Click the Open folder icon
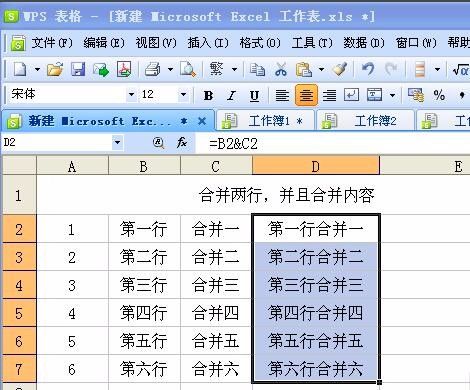Screen dimensions: 470x390 [55, 69]
